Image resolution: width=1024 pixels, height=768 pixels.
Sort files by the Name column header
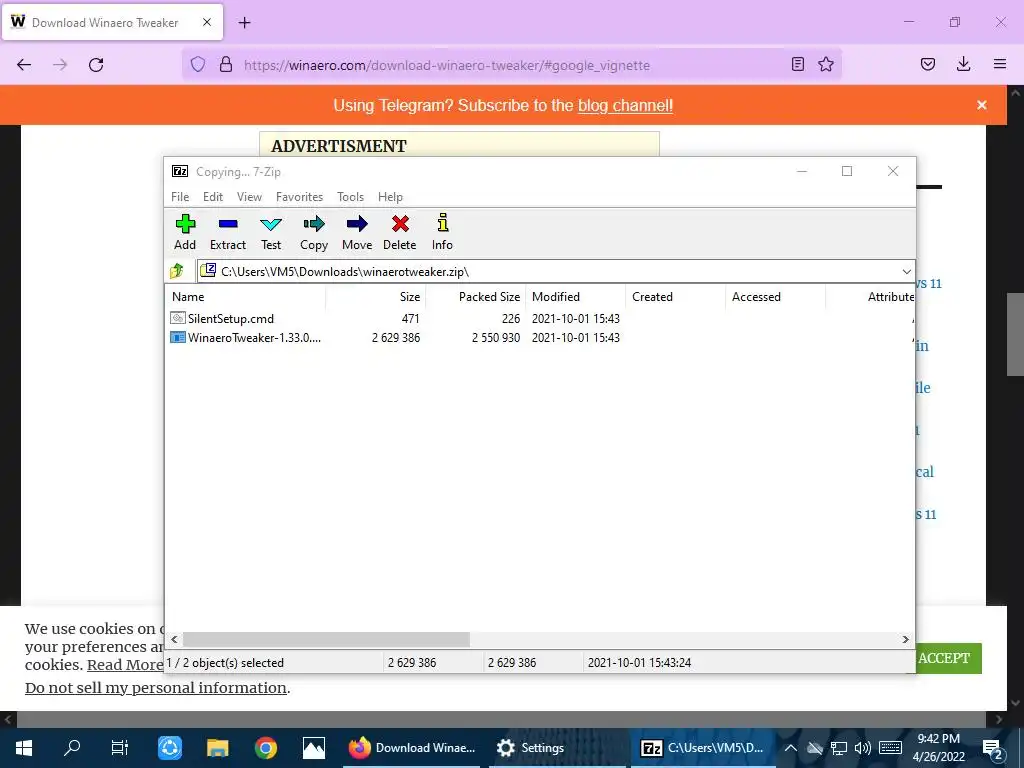click(246, 296)
